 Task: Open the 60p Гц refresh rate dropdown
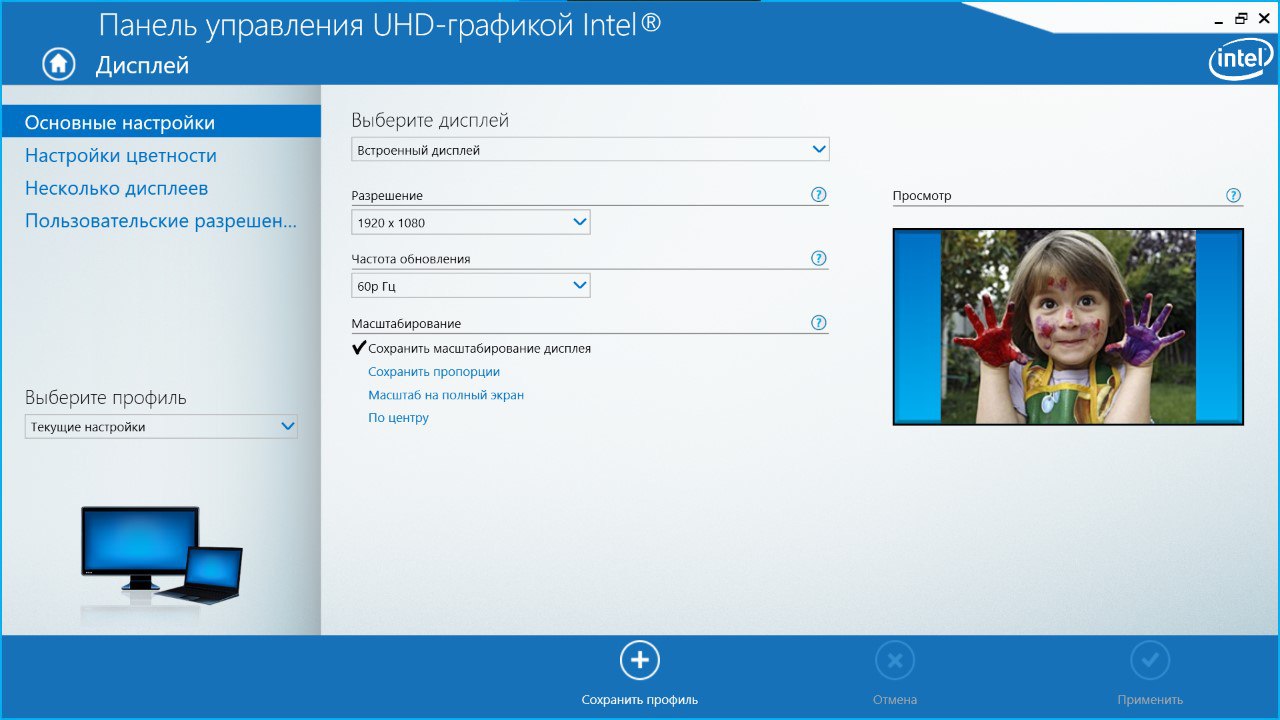471,286
